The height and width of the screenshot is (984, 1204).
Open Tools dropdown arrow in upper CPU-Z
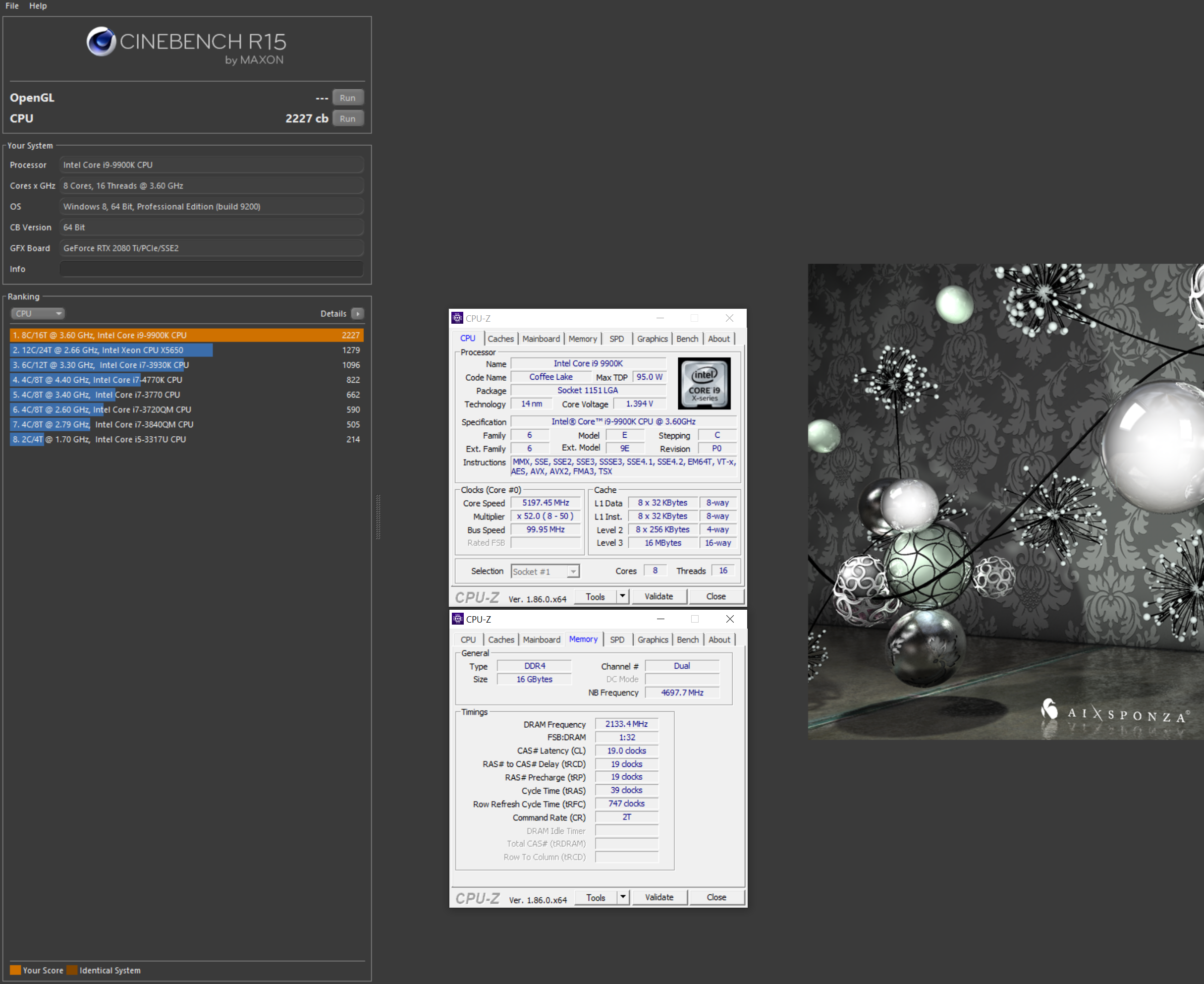click(623, 596)
